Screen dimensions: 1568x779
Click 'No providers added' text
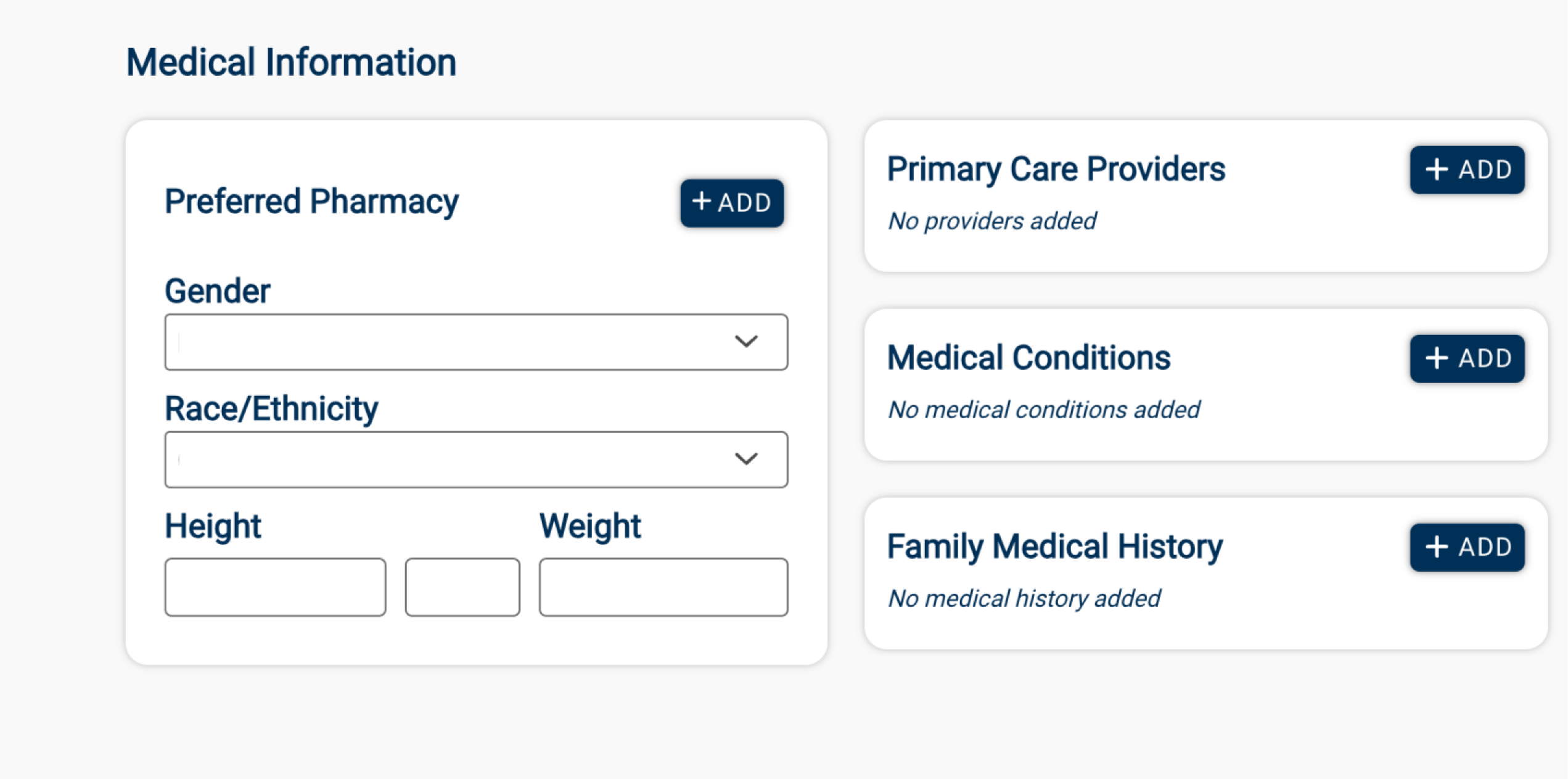coord(992,221)
